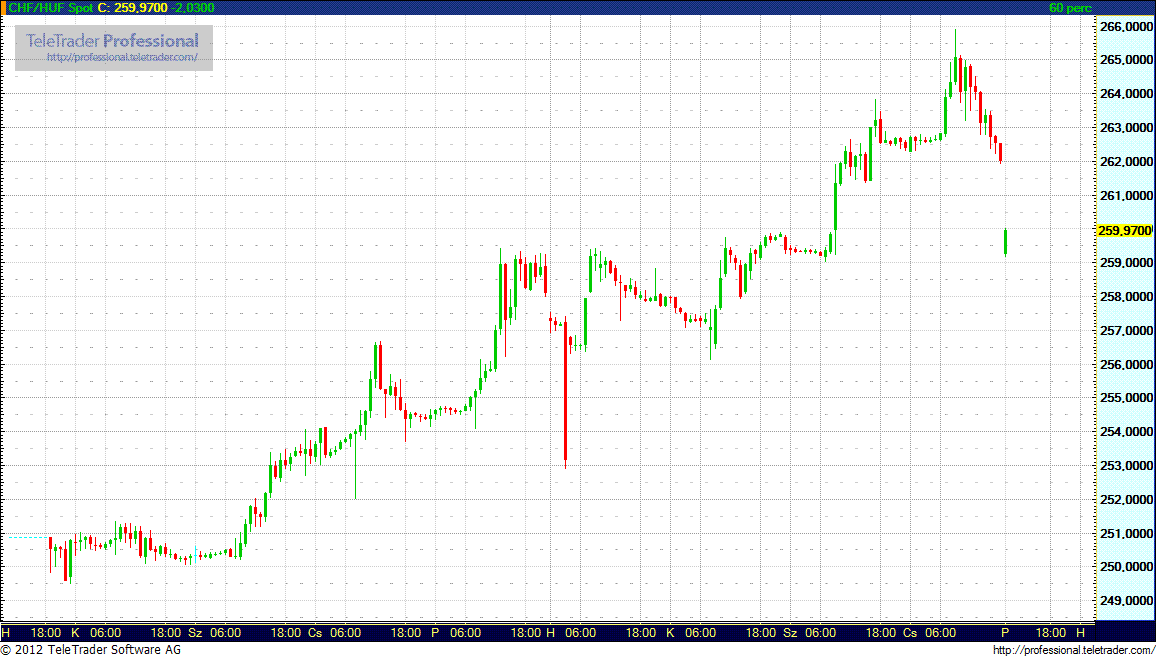Screen dimensions: 1156x659
Task: Select the tall red candle dropping to 253
Action: (565, 391)
